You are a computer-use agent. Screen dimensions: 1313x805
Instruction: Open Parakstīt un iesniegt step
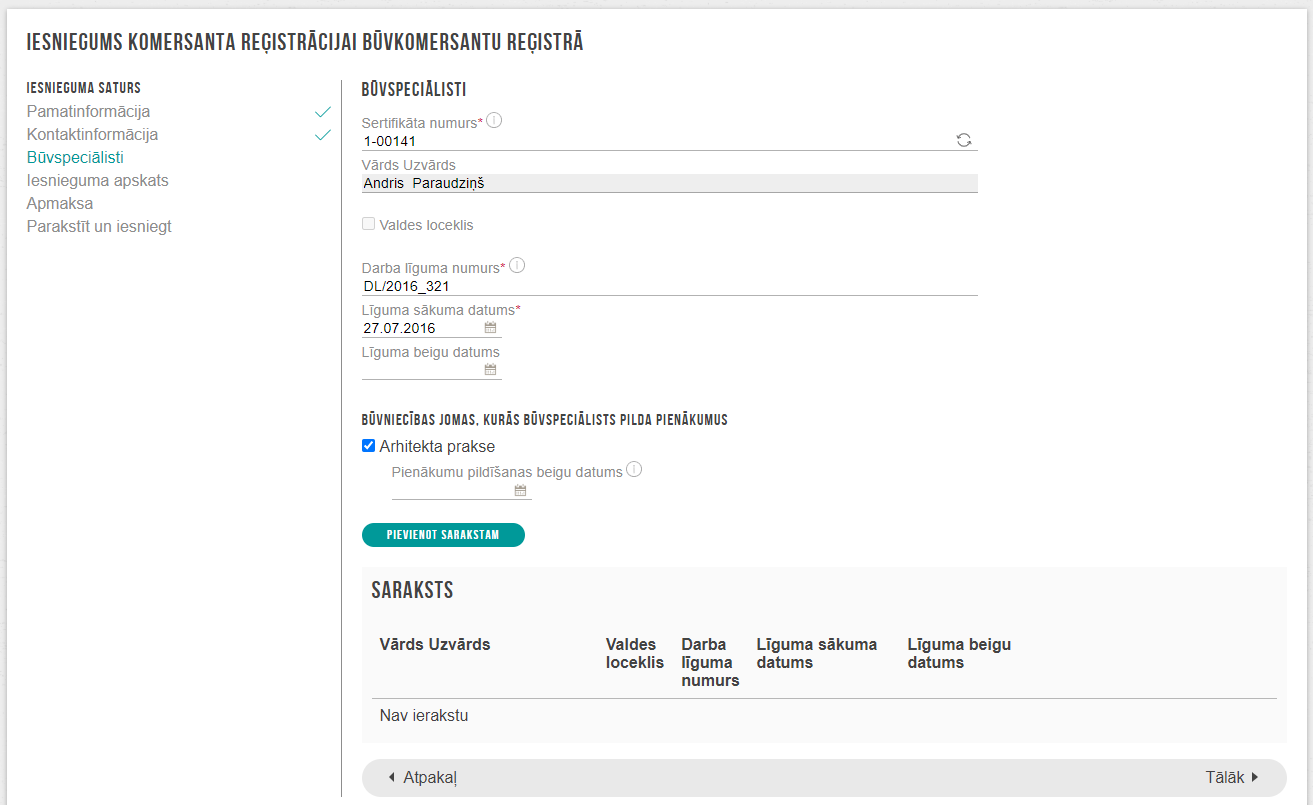pos(99,227)
